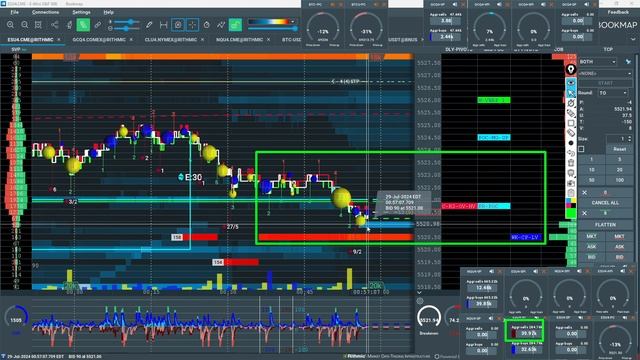Click the zoom out magnifier icon
Viewport: 640px width, 360px height.
[24, 25]
